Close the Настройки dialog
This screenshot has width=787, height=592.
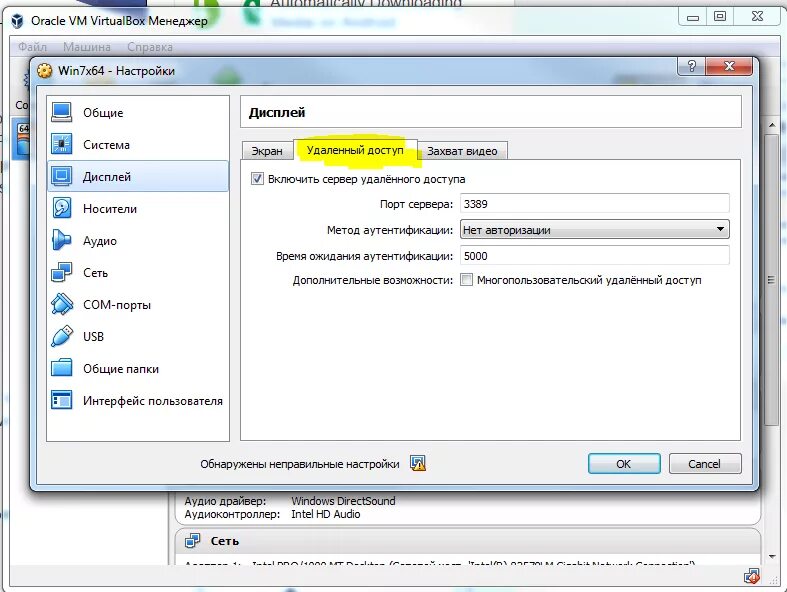pos(729,66)
